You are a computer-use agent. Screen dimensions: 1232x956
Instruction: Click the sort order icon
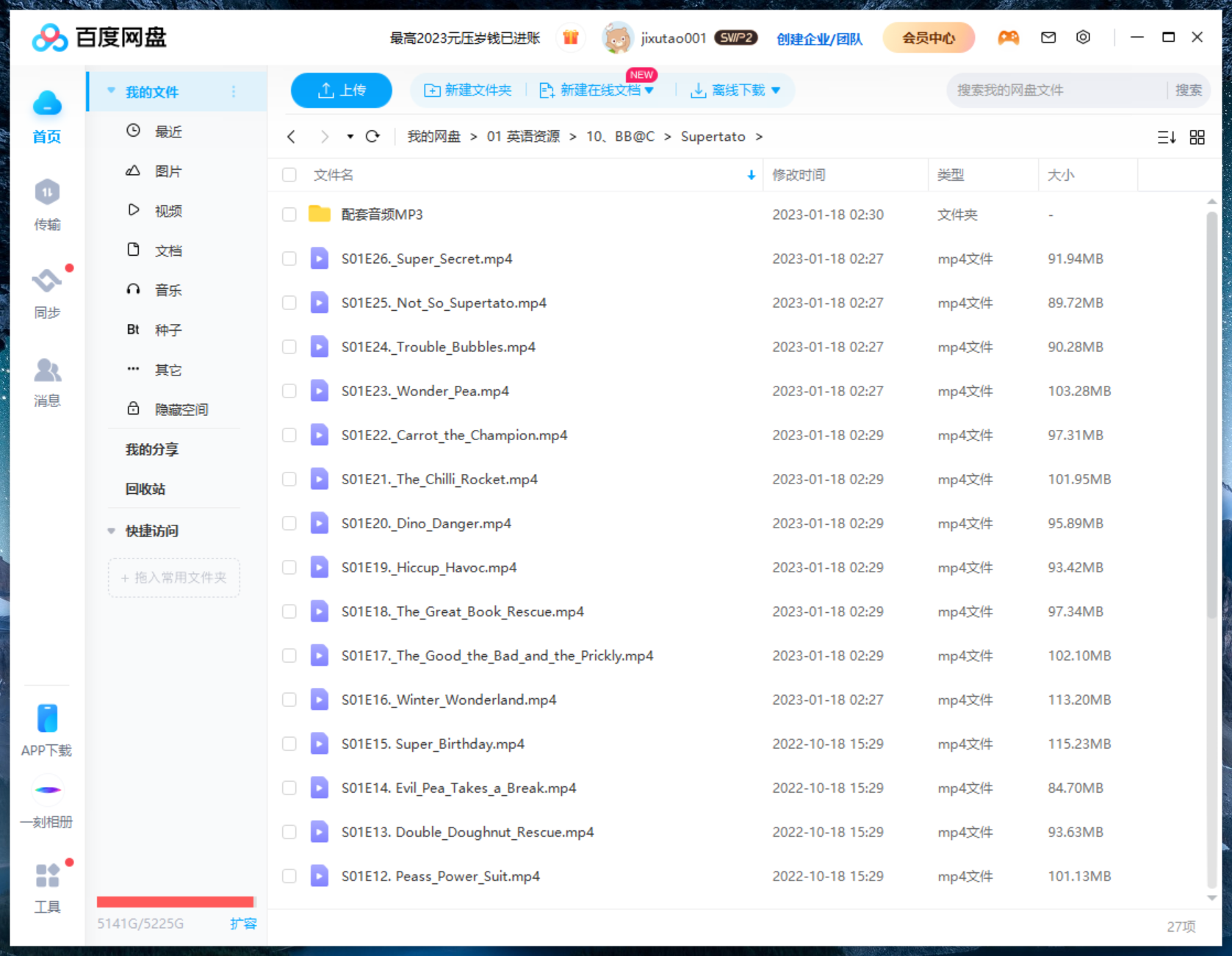click(x=1166, y=137)
